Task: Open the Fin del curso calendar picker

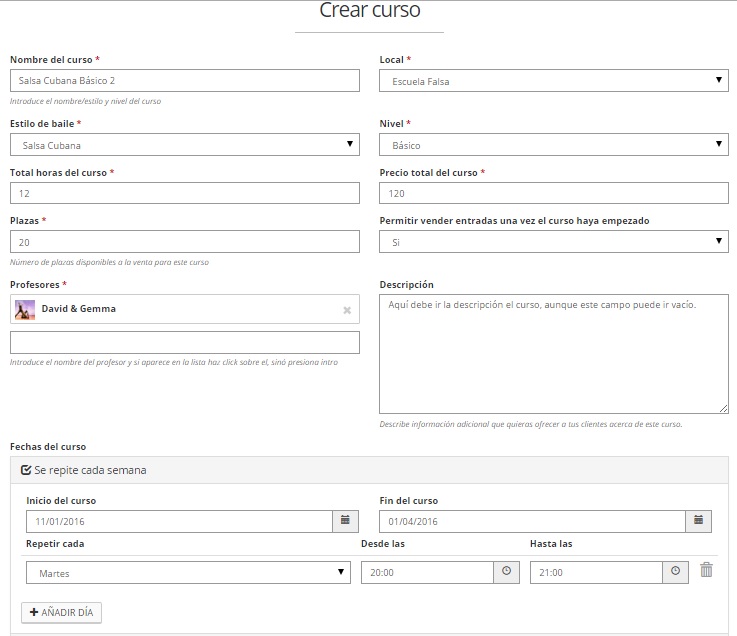Action: click(698, 521)
